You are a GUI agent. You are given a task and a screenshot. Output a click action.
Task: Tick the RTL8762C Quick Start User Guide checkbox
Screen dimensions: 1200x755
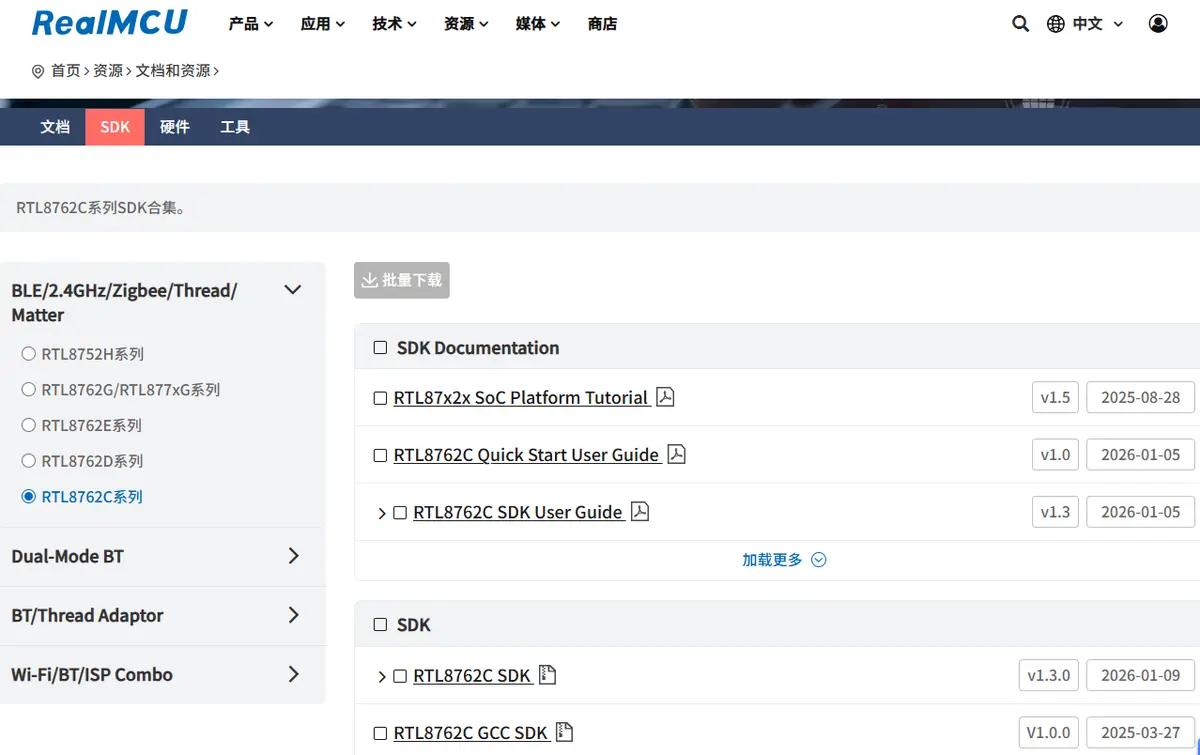click(380, 455)
